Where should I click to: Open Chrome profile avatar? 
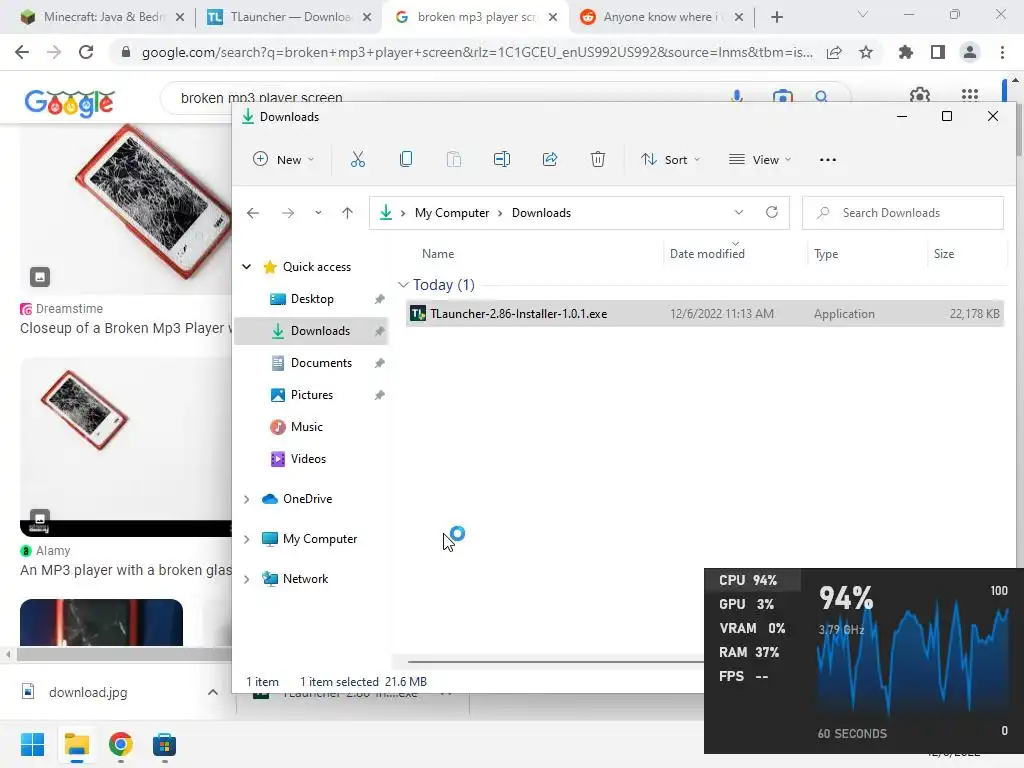coord(970,52)
